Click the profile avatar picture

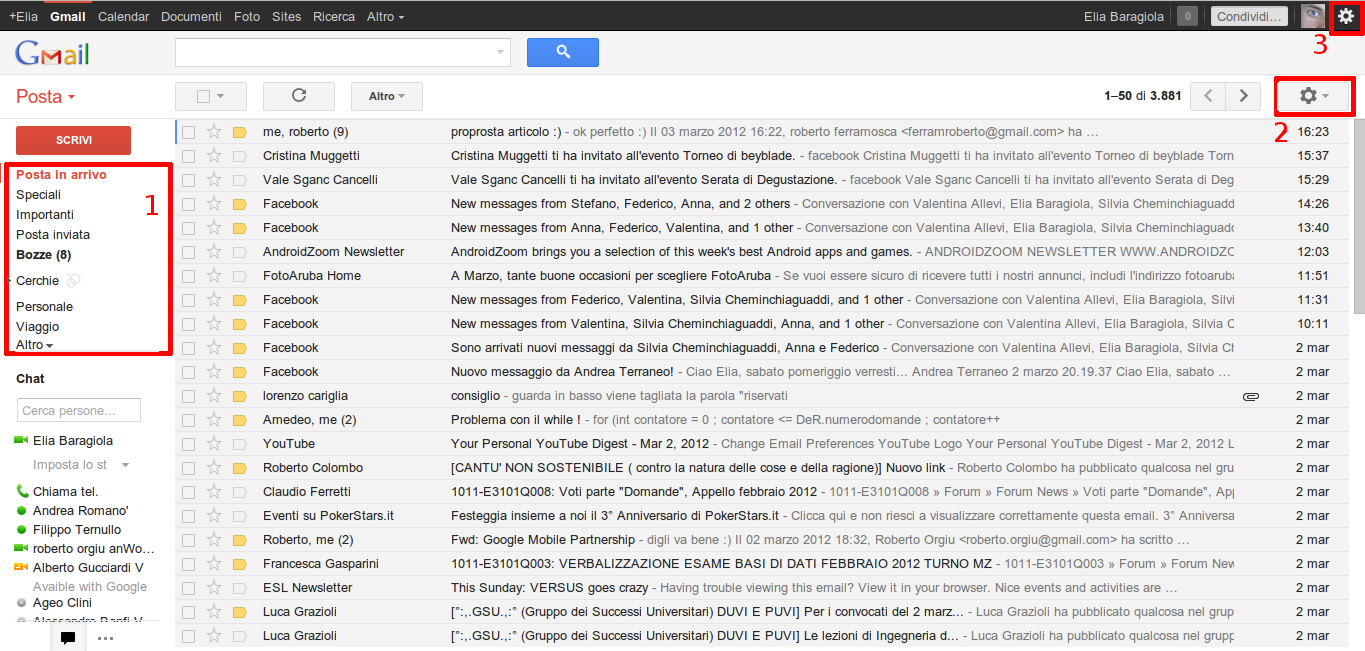[1312, 16]
